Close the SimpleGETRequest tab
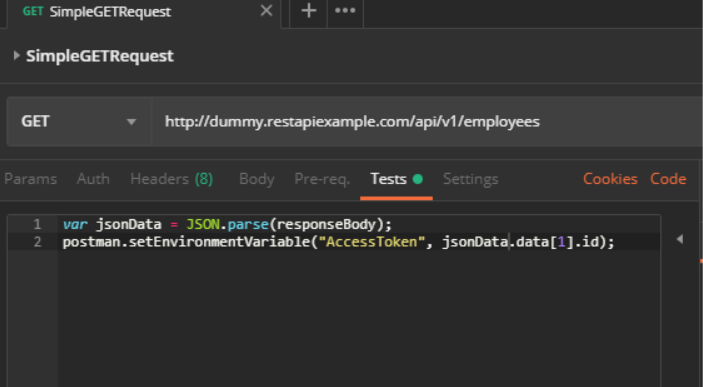Image resolution: width=703 pixels, height=387 pixels. [x=266, y=11]
